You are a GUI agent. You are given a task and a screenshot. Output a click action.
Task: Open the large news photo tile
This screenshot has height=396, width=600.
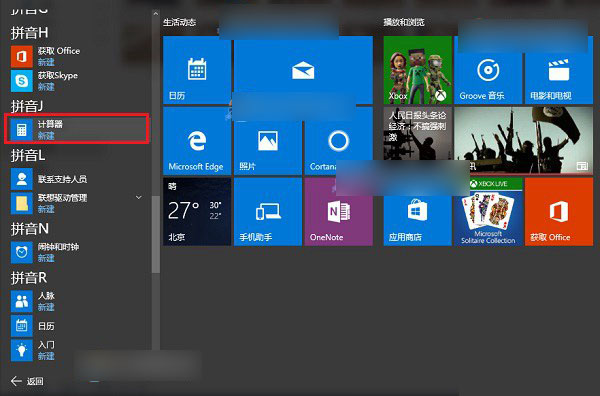523,141
